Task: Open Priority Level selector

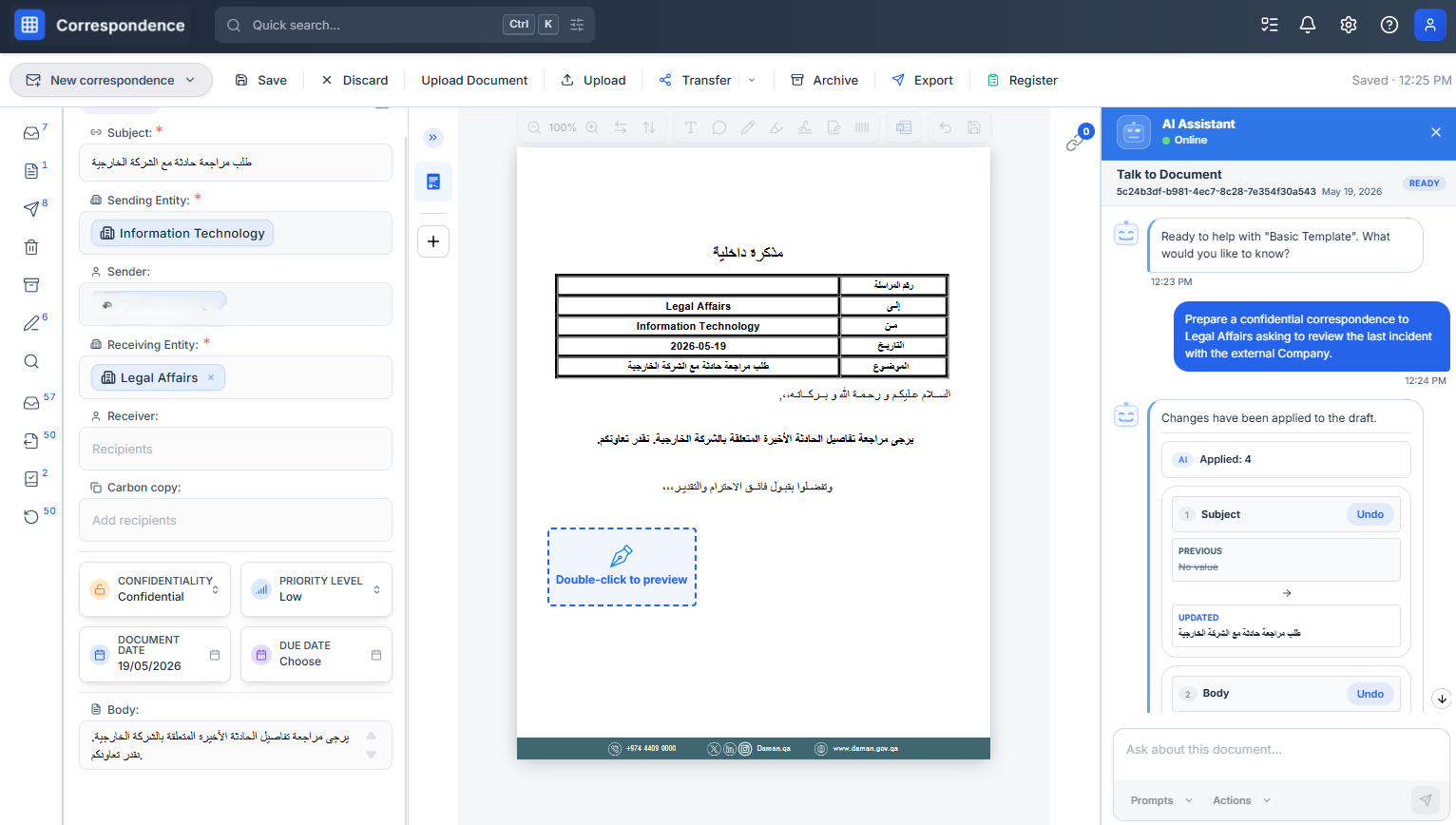Action: point(316,589)
